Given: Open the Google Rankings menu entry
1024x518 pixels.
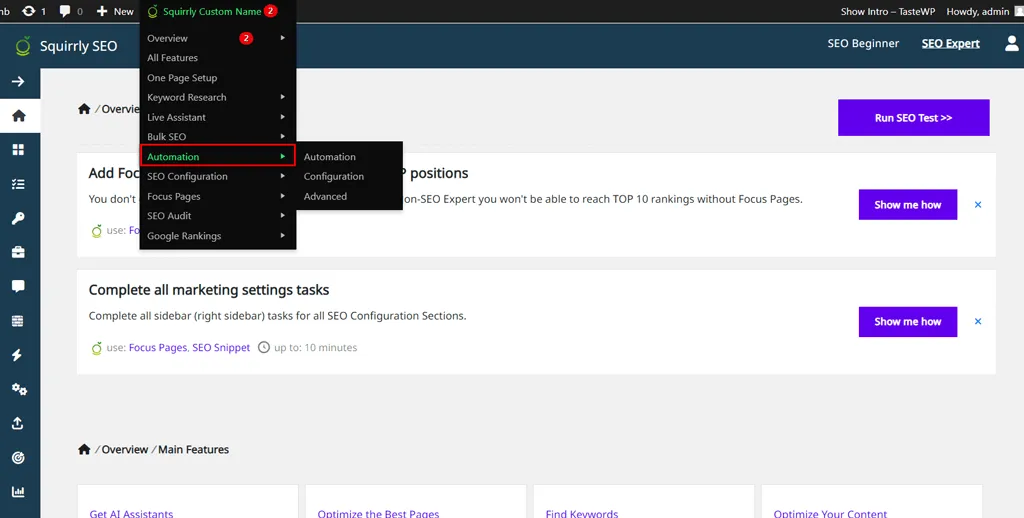Looking at the screenshot, I should coord(184,236).
